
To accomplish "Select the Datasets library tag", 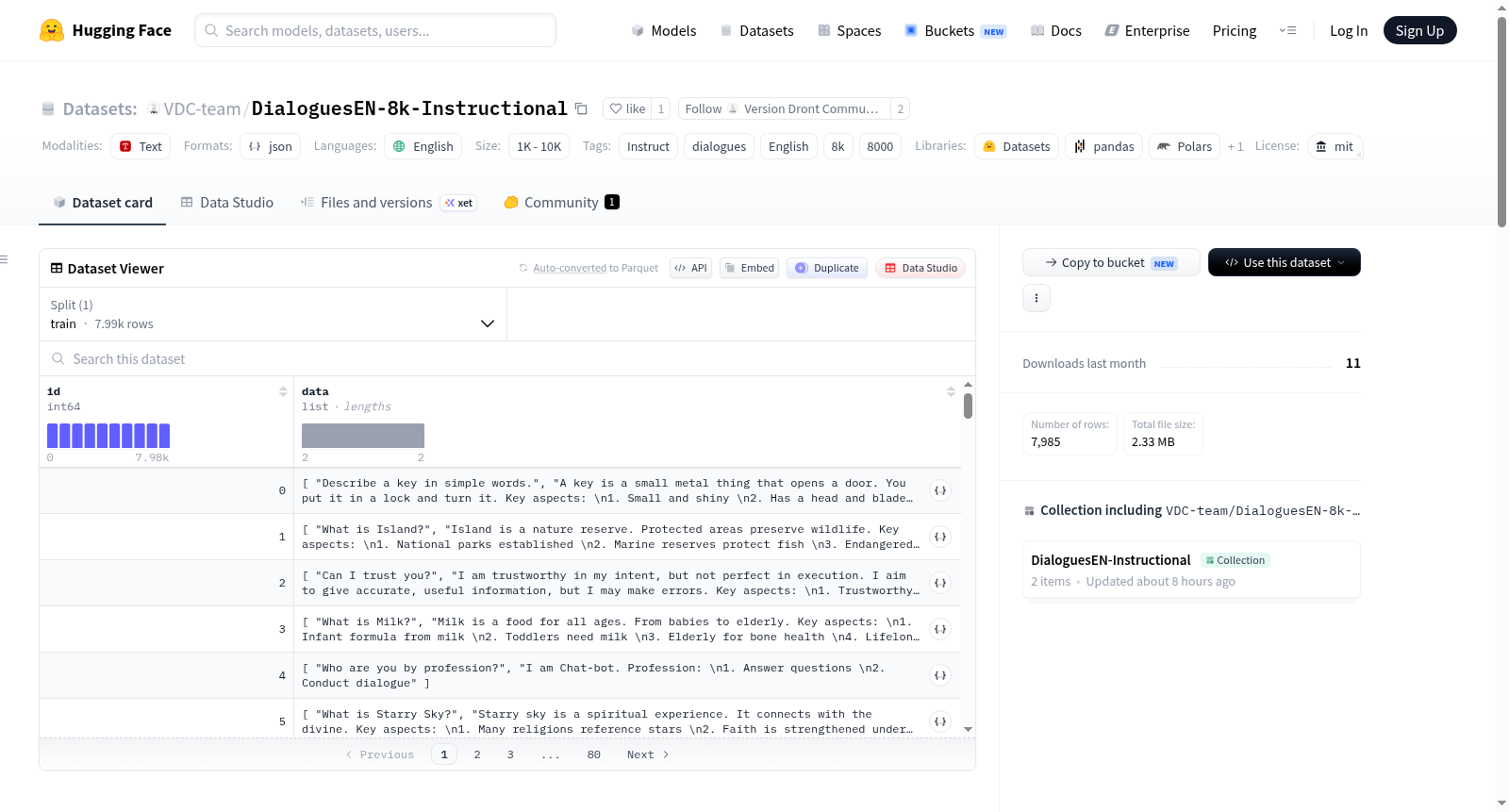I will (1017, 146).
